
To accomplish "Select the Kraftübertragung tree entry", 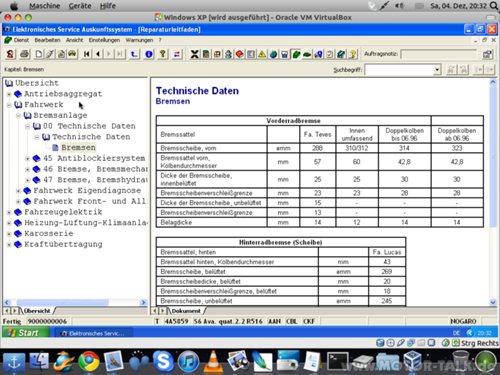I will tap(63, 244).
